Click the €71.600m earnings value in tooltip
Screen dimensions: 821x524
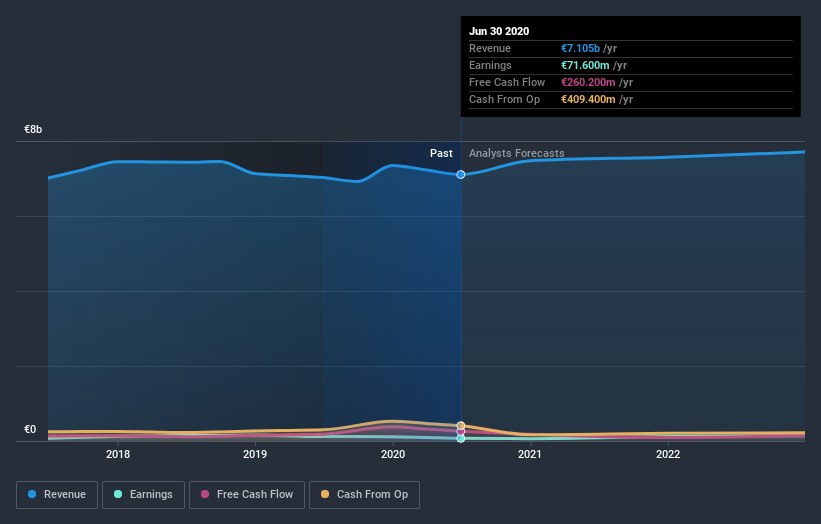(585, 65)
